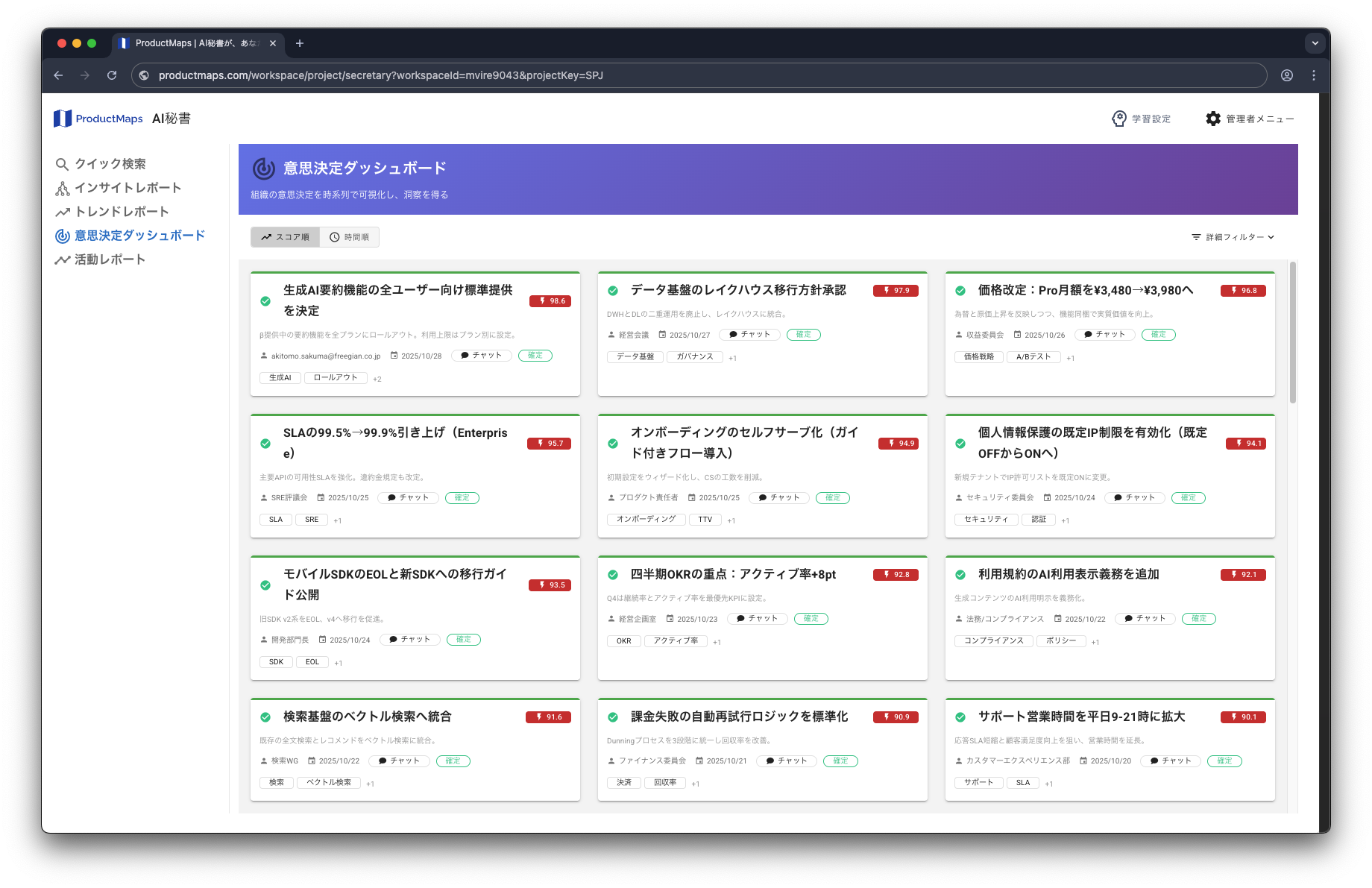Select the インサイトレポート sidebar icon
Image resolution: width=1372 pixels, height=888 pixels.
(63, 188)
